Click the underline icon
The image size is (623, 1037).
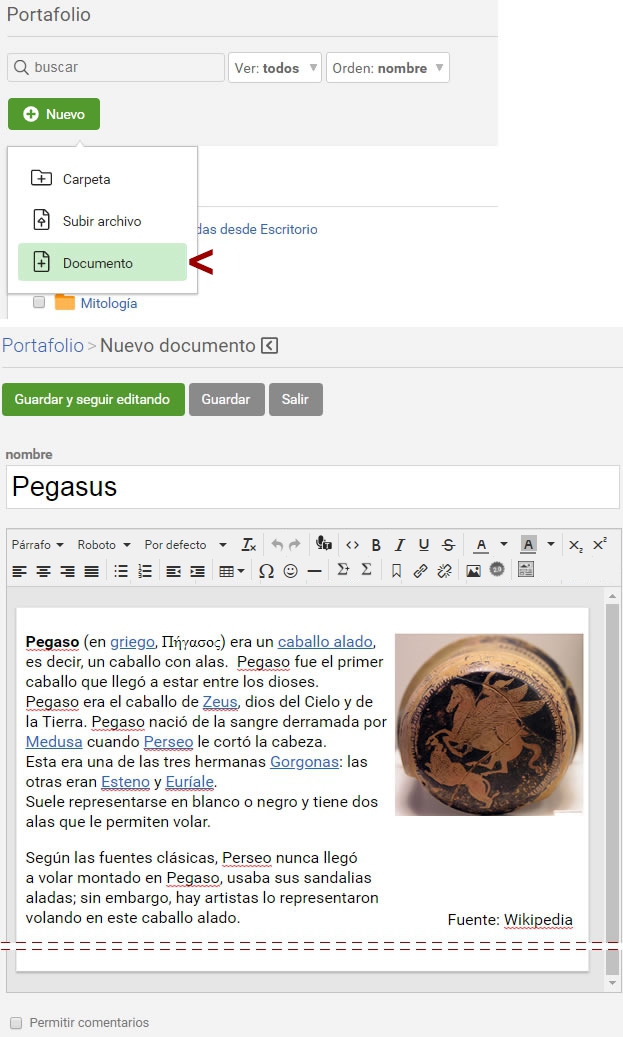click(x=424, y=545)
